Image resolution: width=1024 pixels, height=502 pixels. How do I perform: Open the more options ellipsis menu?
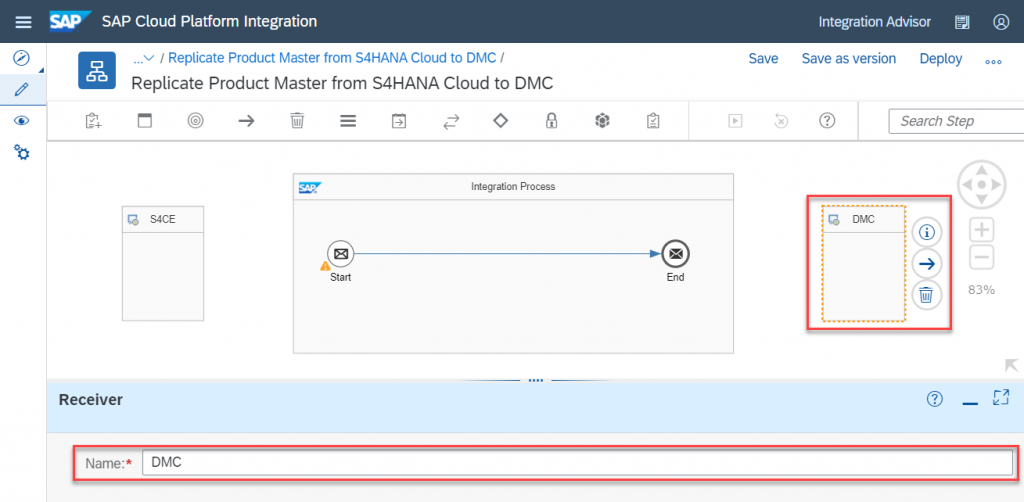pyautogui.click(x=993, y=61)
